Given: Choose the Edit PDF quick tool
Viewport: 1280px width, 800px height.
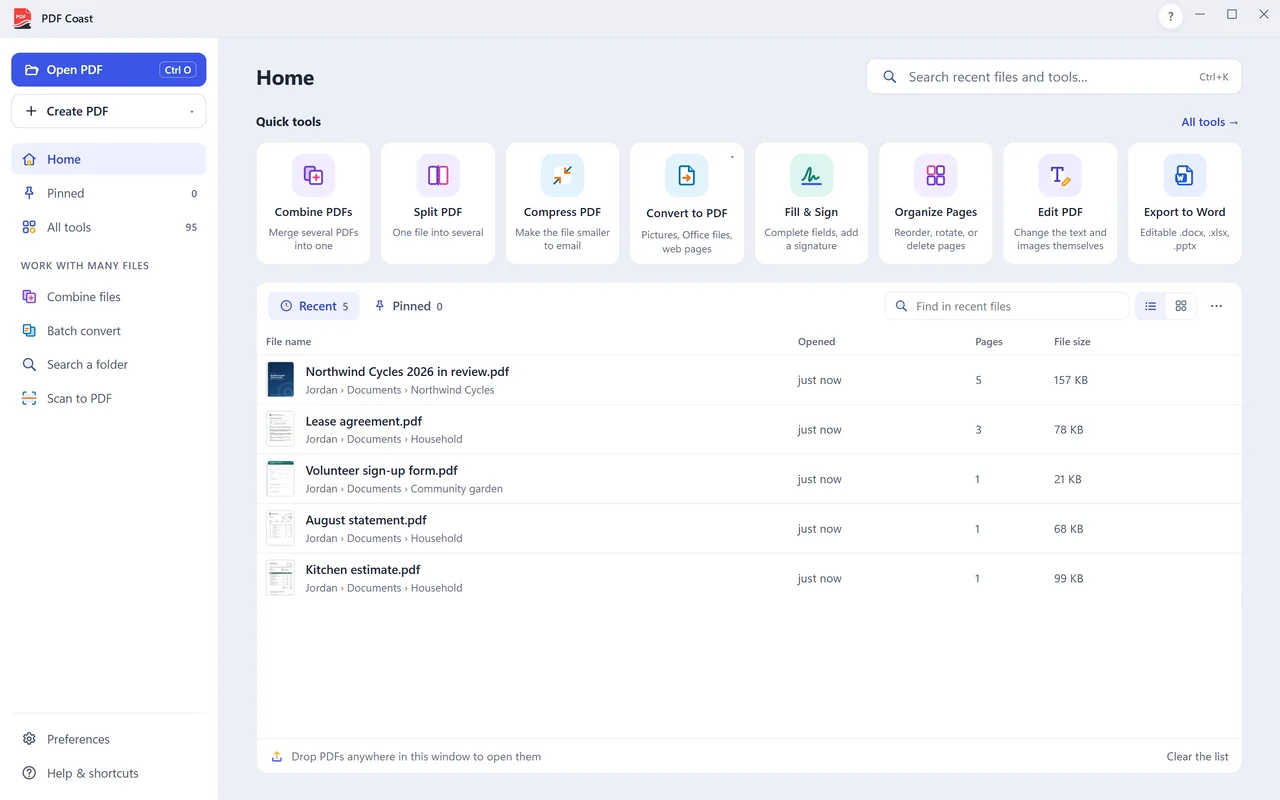Looking at the screenshot, I should [x=1060, y=203].
